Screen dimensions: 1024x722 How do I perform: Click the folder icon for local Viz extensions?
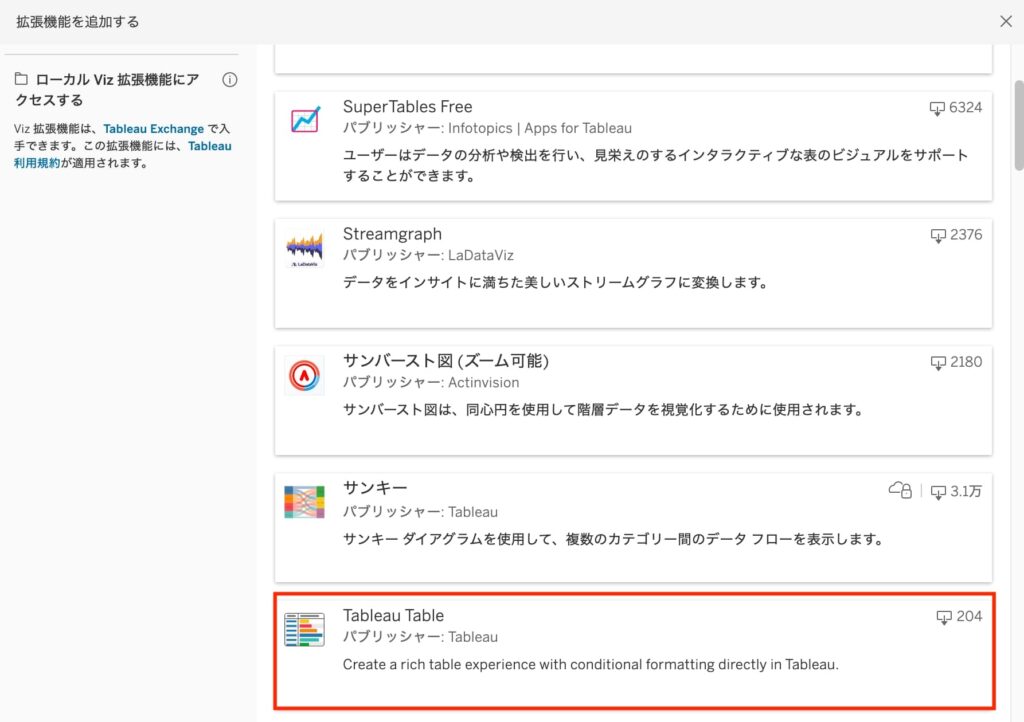[21, 80]
